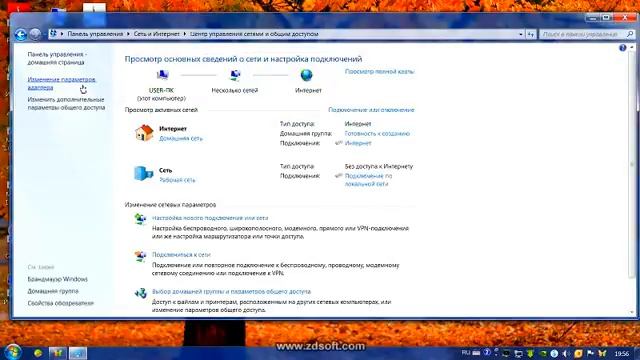
Task: Open 'Брандмауэр Windows' see-also link
Action: tap(58, 279)
